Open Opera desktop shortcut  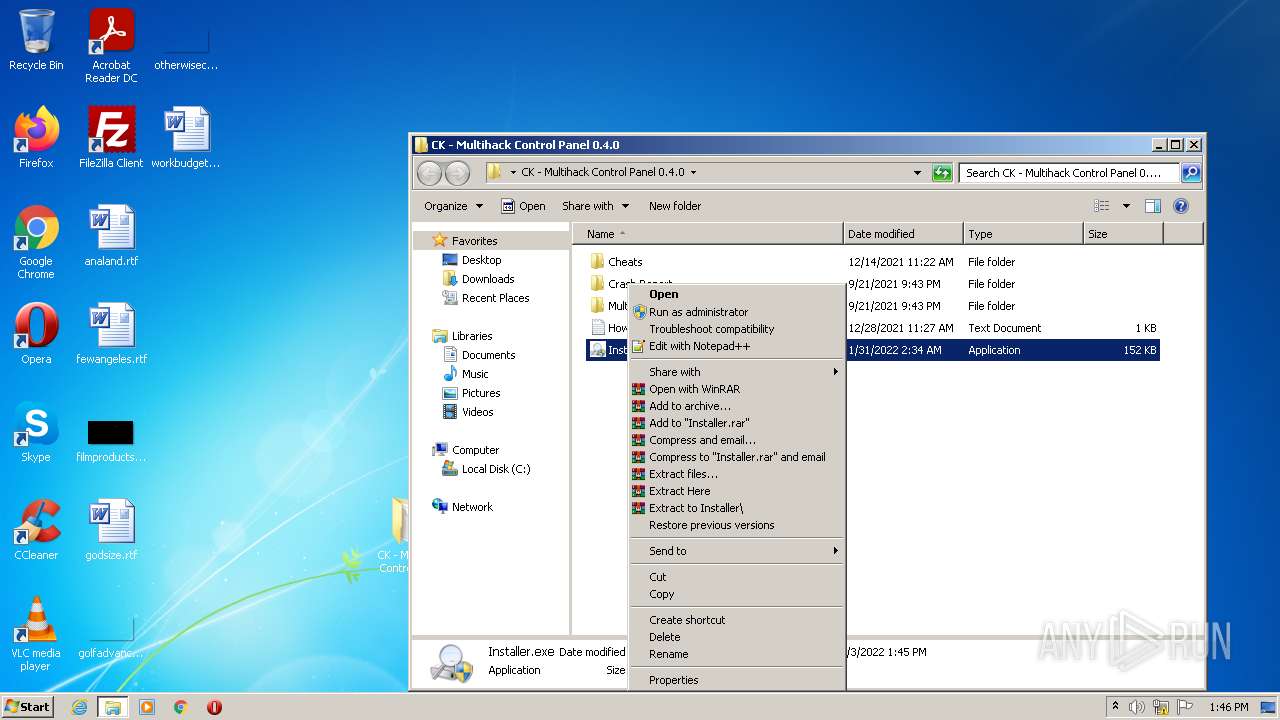pyautogui.click(x=36, y=334)
